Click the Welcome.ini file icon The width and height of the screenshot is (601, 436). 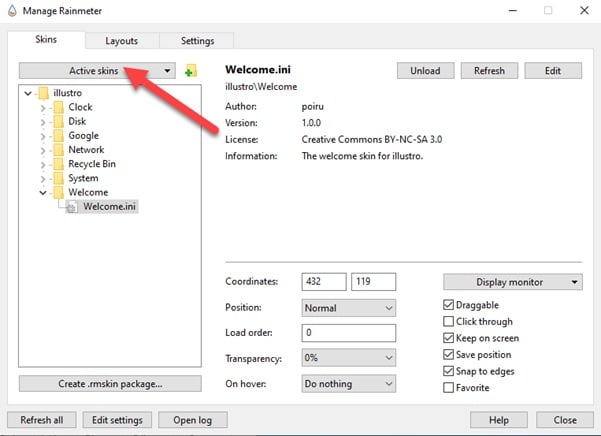pos(72,207)
